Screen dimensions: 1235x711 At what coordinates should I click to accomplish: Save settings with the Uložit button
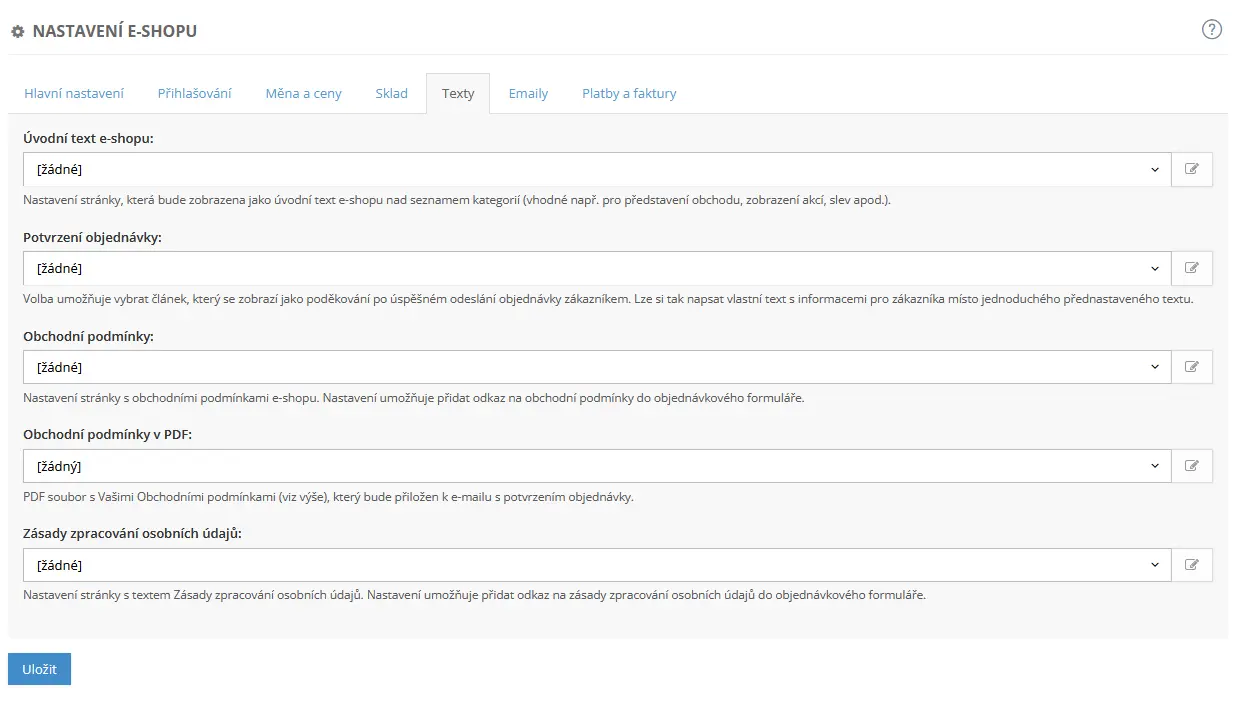click(39, 669)
